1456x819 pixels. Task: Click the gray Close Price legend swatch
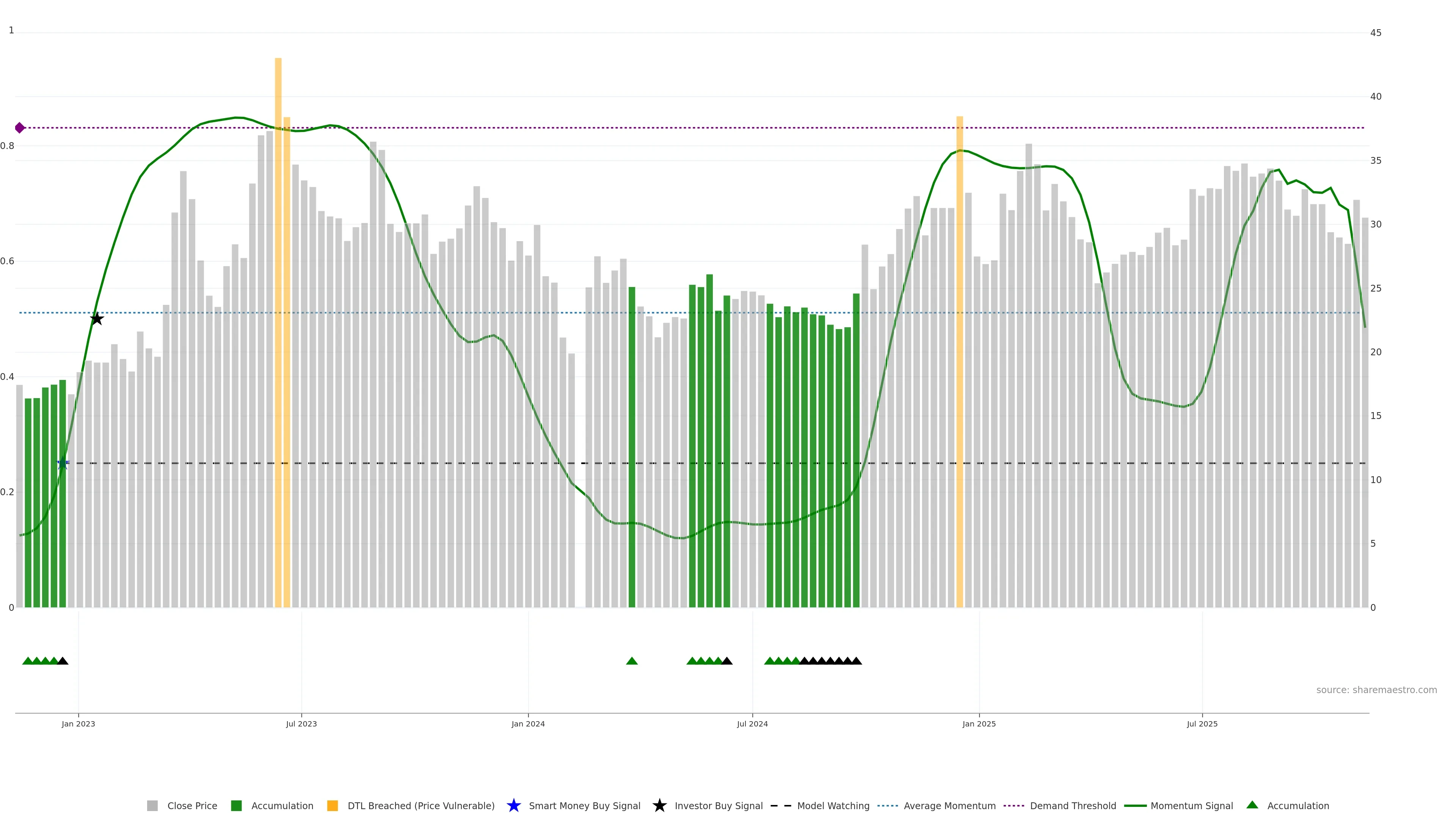[152, 805]
